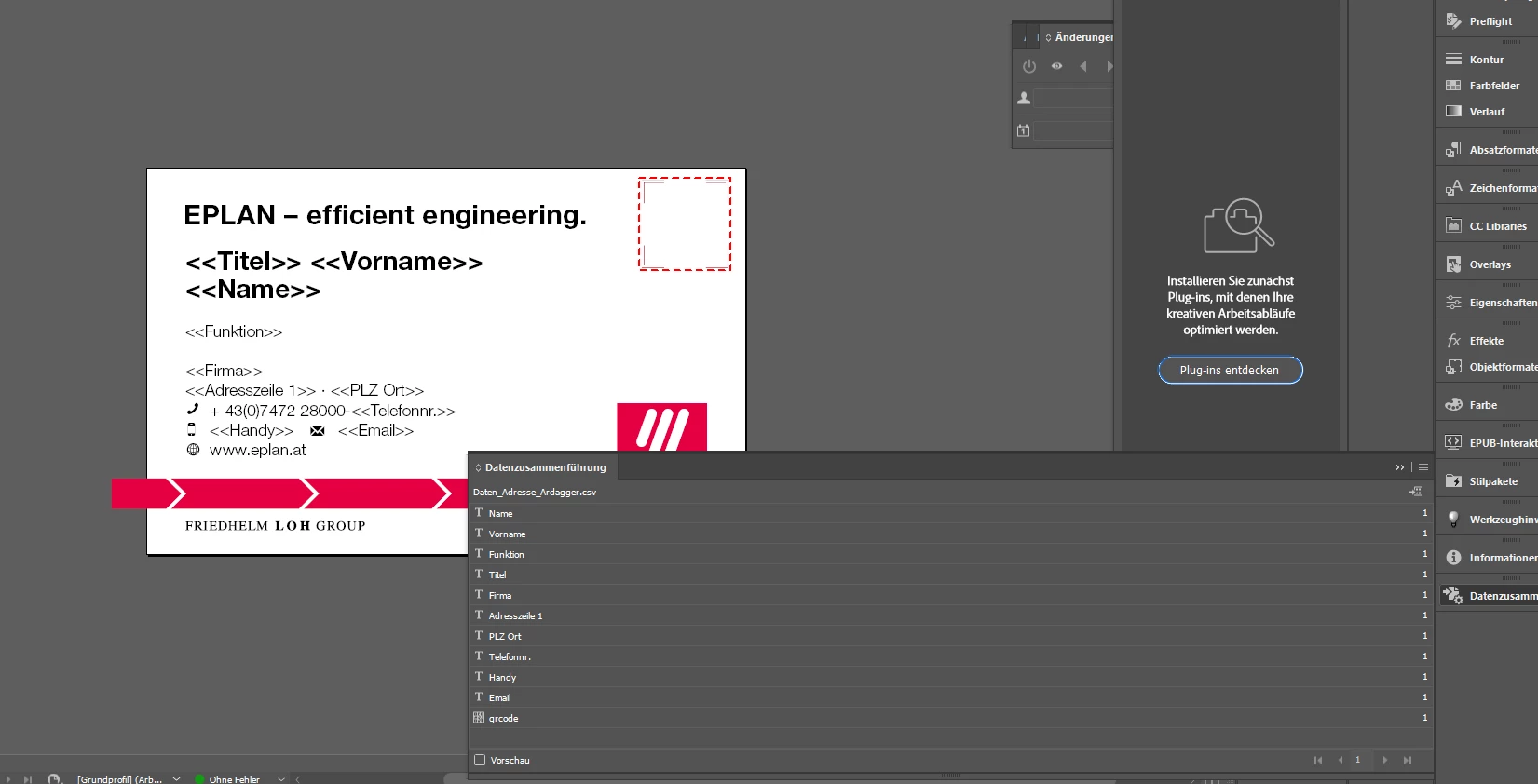Open the CC Libraries panel

(1489, 226)
